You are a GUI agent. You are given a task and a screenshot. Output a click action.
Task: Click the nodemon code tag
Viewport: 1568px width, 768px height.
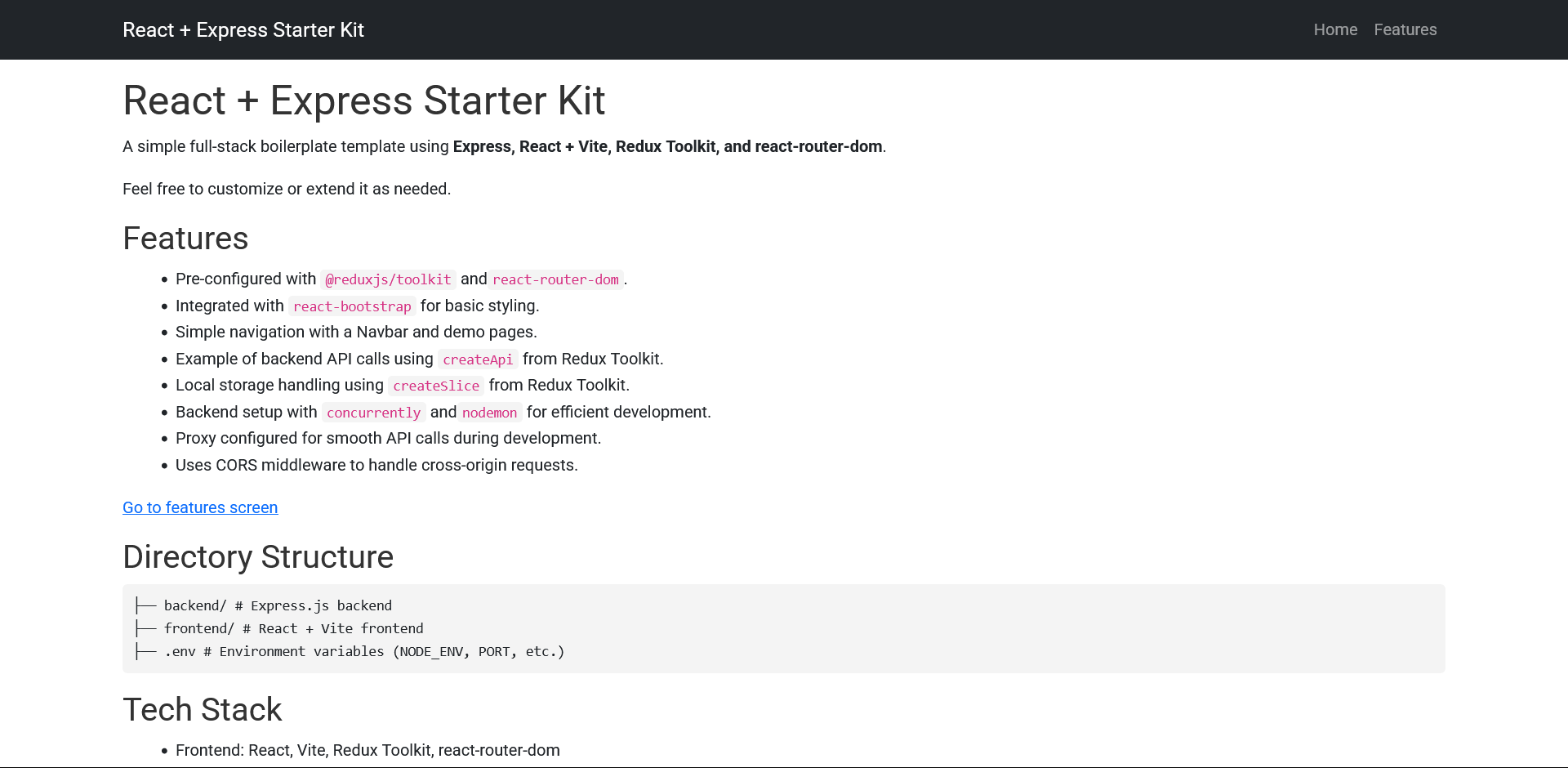(x=489, y=413)
